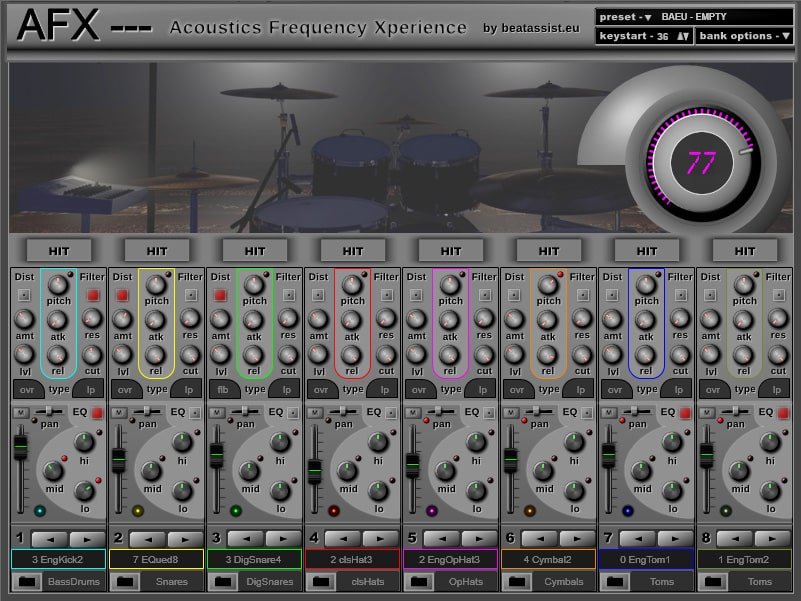Image resolution: width=801 pixels, height=601 pixels.
Task: Click the '2 EngOpHat3' sample name
Action: [x=450, y=560]
